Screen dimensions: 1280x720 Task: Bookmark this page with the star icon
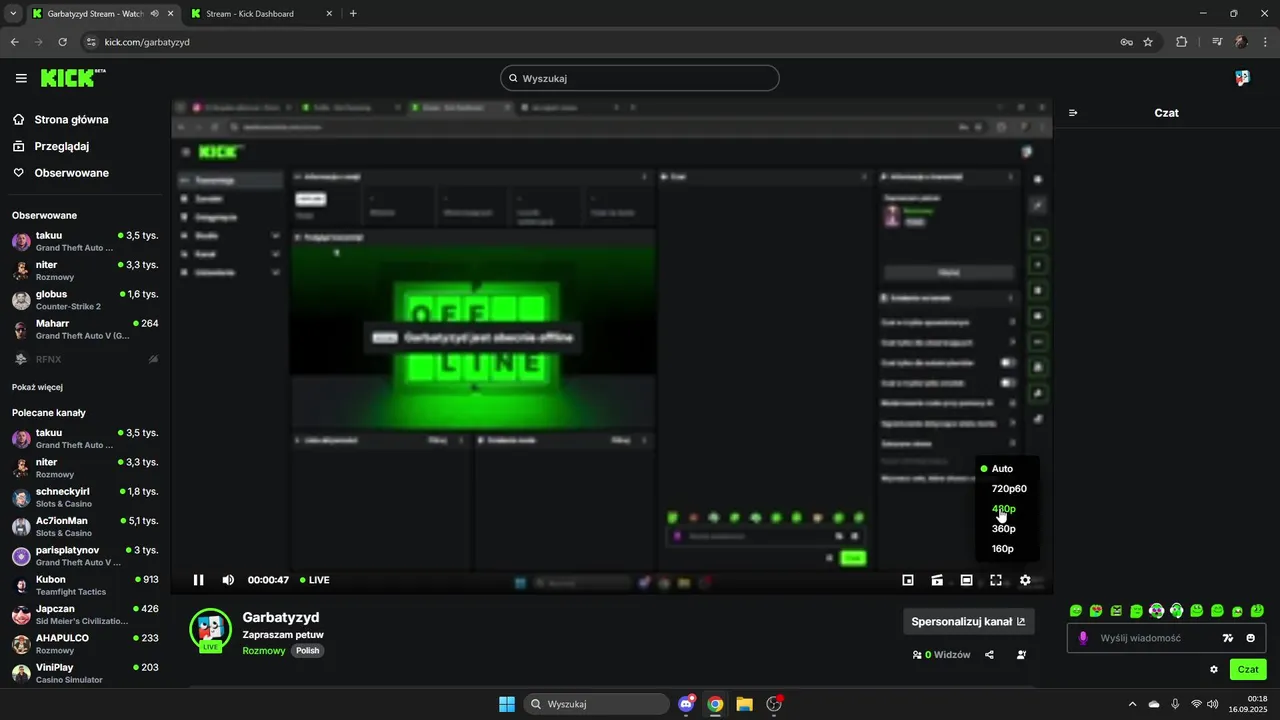(x=1148, y=42)
